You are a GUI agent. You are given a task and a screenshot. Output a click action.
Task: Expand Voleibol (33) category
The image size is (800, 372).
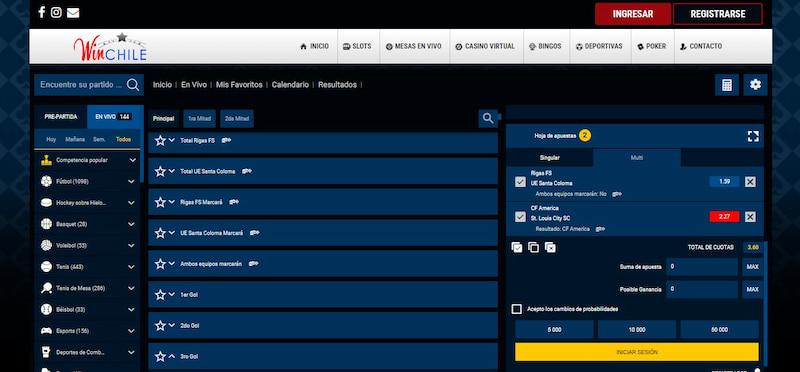[x=132, y=245]
